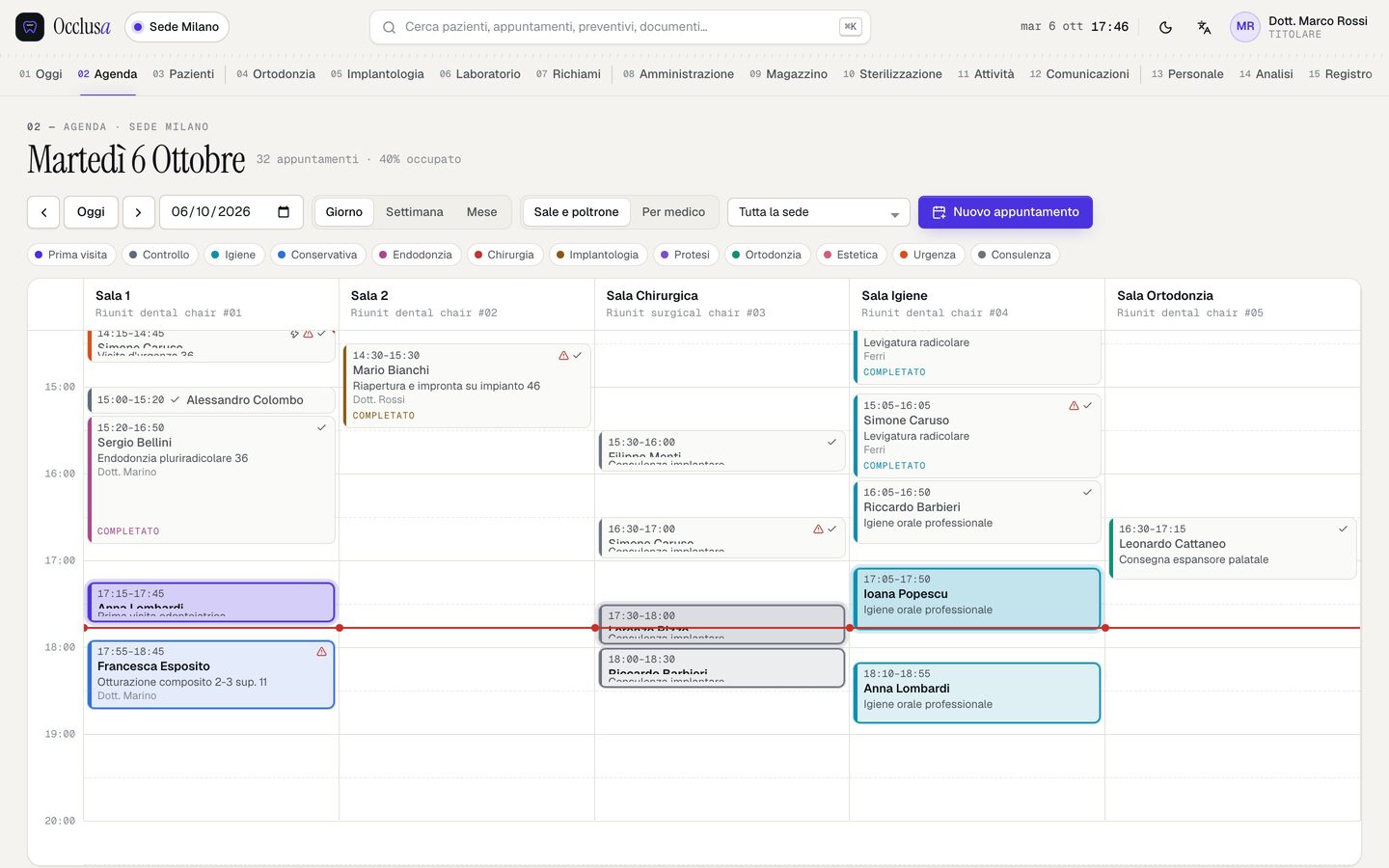Open the Pazienti tab

183,74
